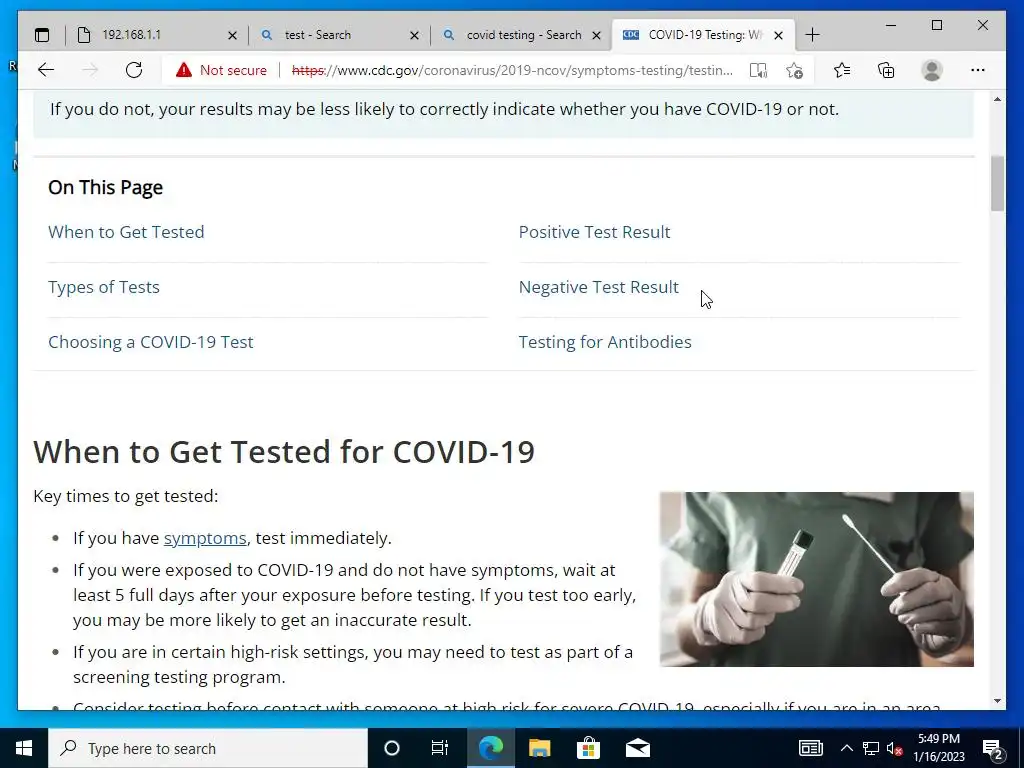Activate Read aloud icon in address bar

pos(758,70)
